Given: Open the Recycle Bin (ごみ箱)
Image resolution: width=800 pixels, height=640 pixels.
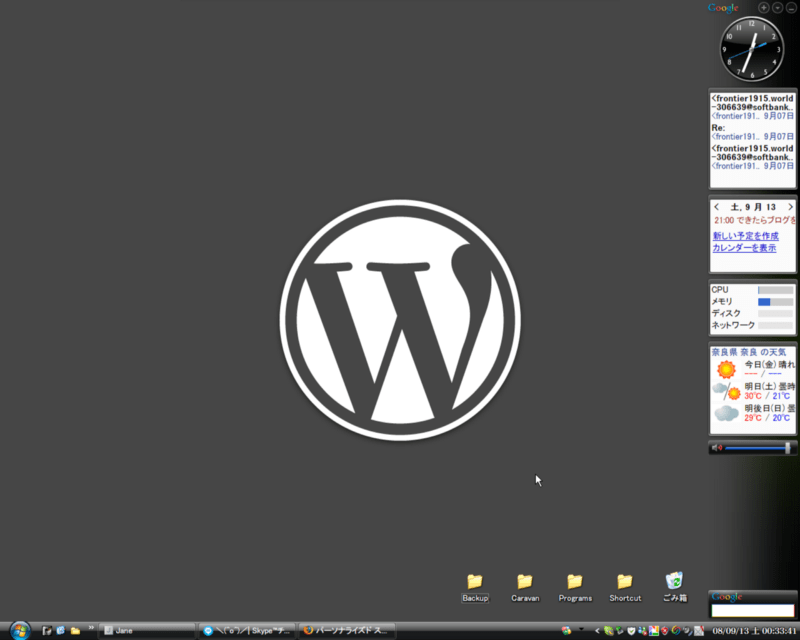Looking at the screenshot, I should click(x=675, y=582).
